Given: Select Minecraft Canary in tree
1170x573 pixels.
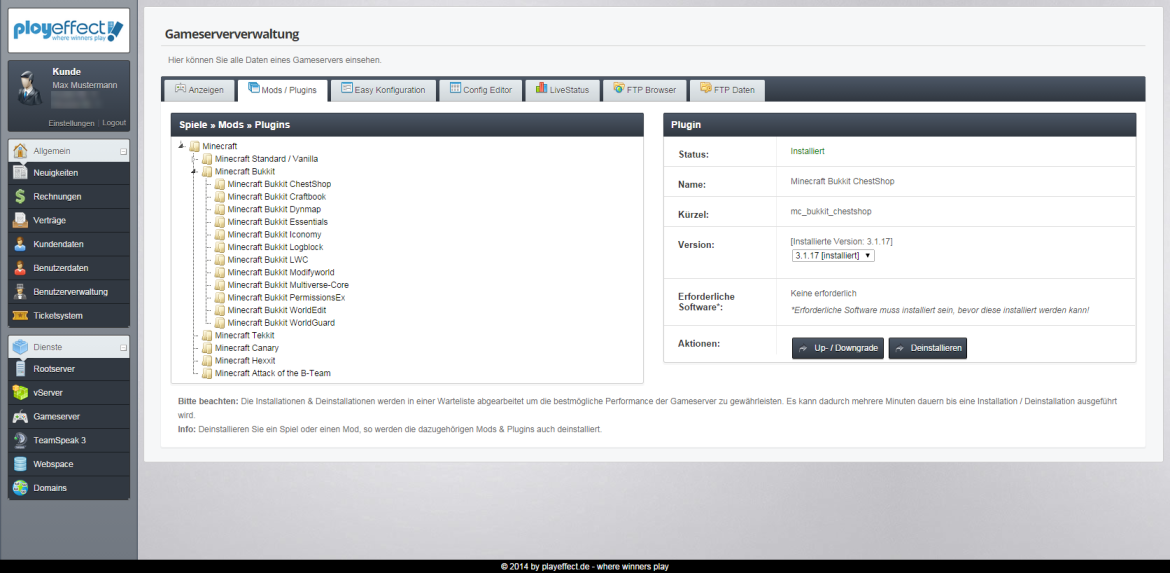Looking at the screenshot, I should click(247, 348).
